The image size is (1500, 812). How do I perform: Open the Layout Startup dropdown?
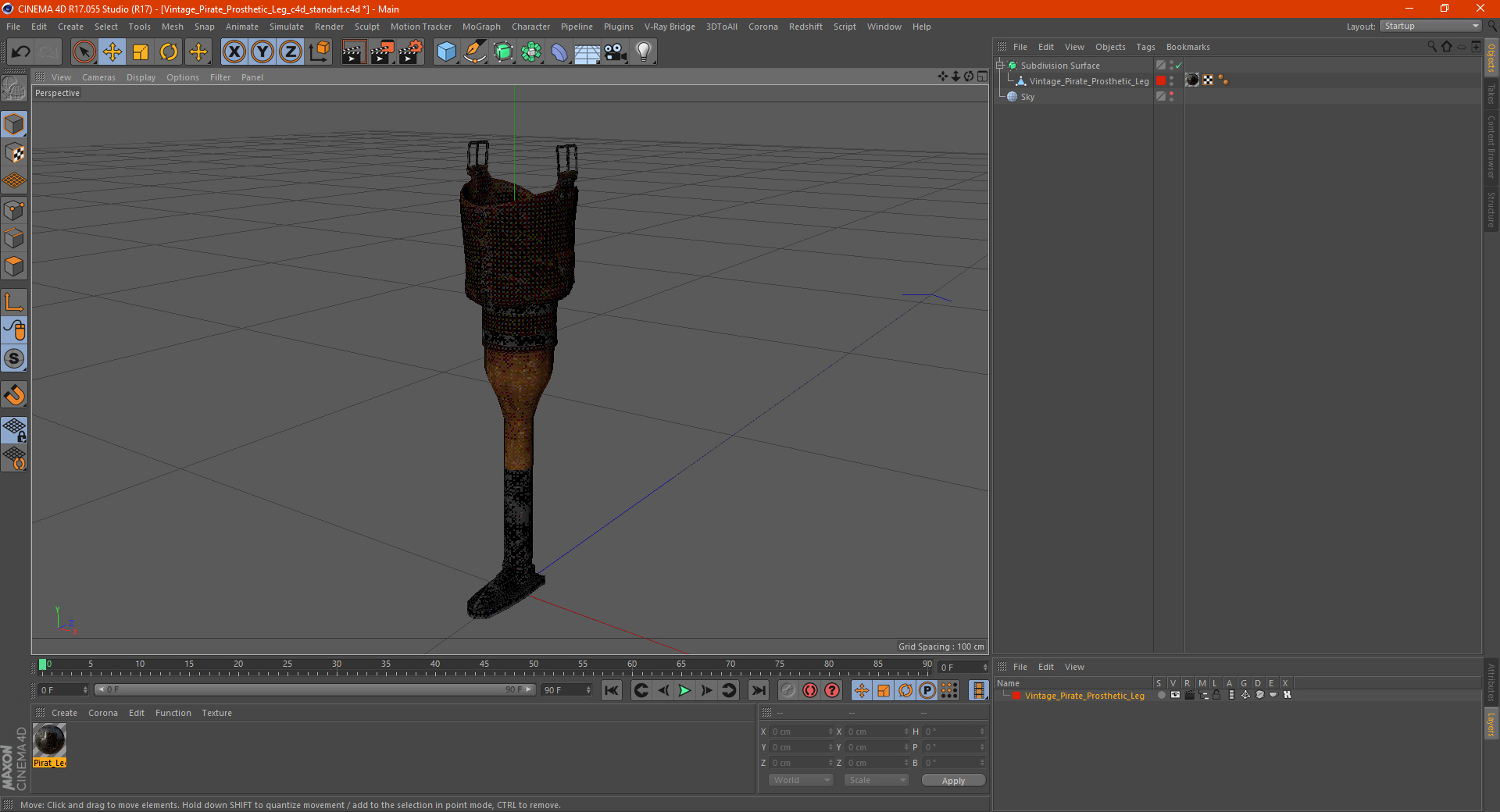[1430, 26]
